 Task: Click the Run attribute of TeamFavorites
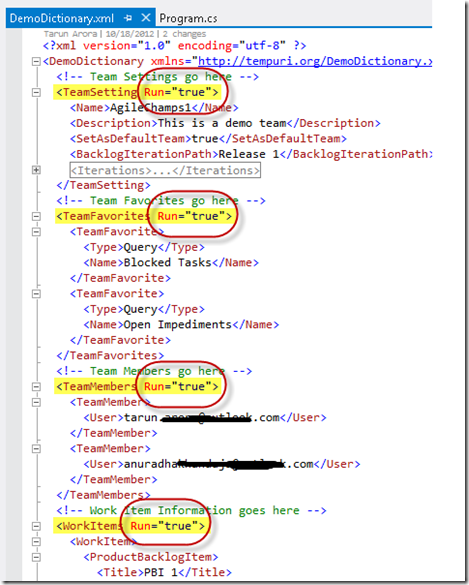coord(195,216)
